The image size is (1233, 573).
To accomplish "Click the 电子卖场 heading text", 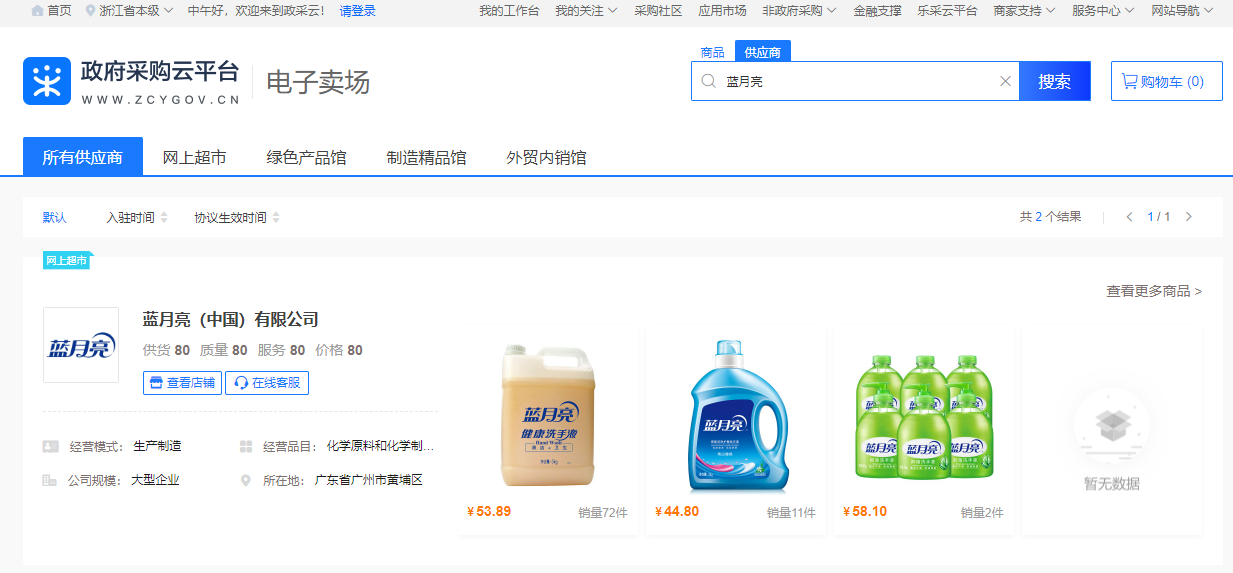I will [318, 82].
